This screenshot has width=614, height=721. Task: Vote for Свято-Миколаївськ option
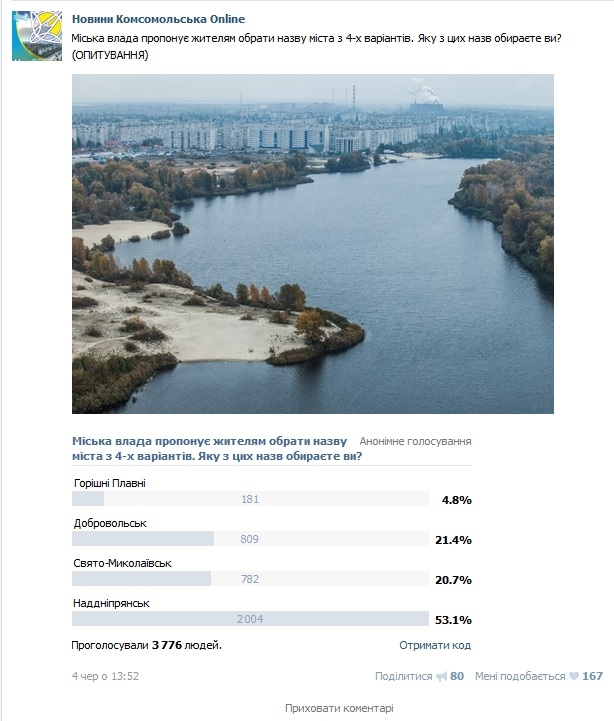123,563
